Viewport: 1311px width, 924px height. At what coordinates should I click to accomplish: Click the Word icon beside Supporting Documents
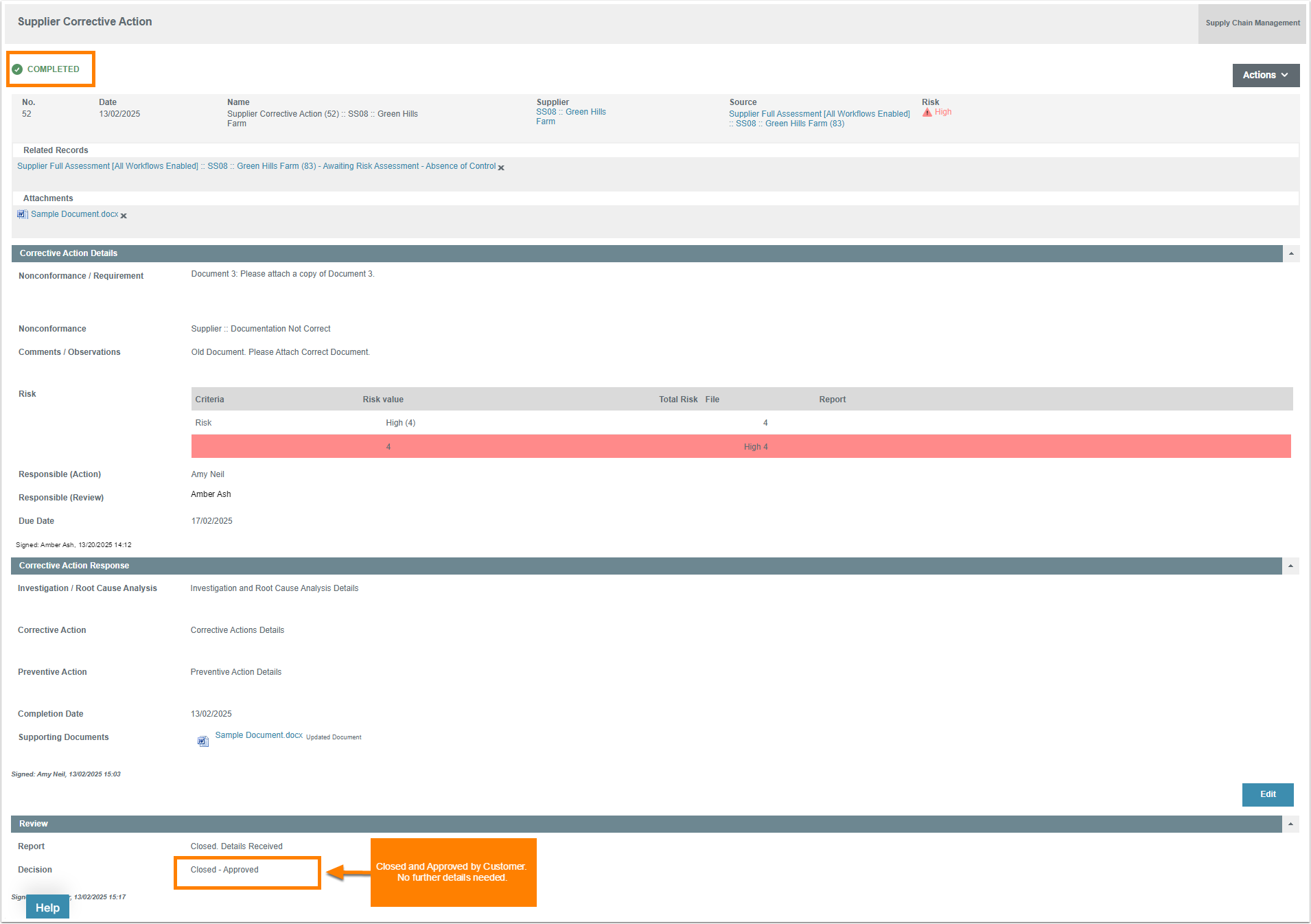point(202,741)
